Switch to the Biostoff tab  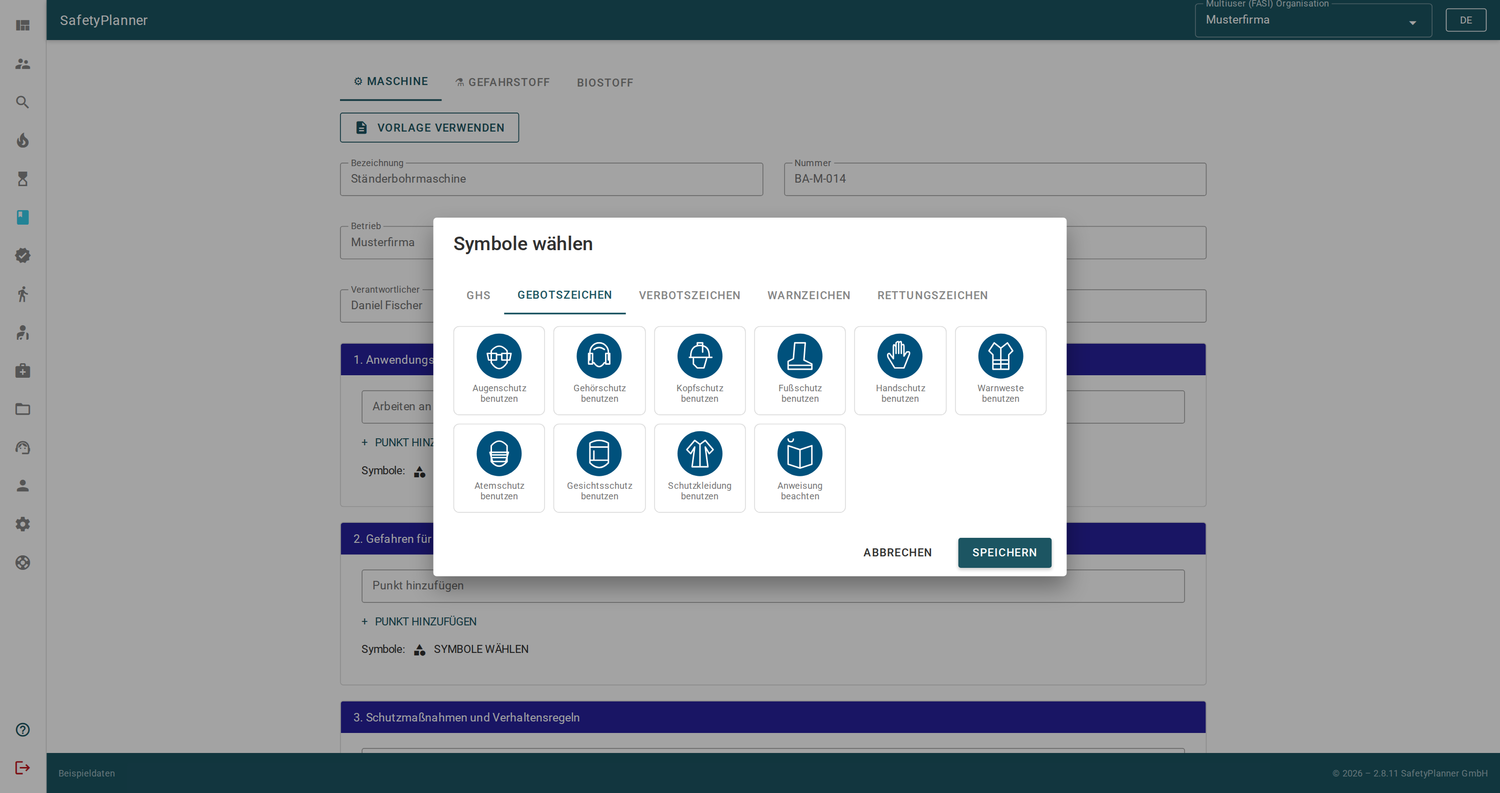pos(605,82)
